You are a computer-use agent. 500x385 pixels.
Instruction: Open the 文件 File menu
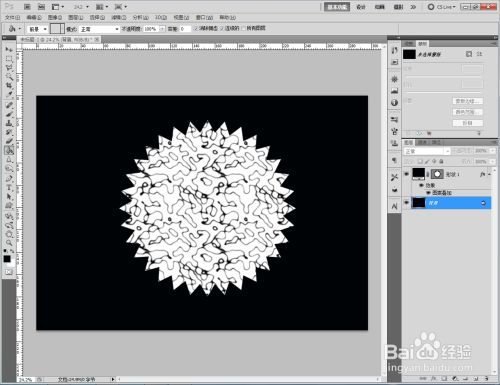(x=12, y=17)
